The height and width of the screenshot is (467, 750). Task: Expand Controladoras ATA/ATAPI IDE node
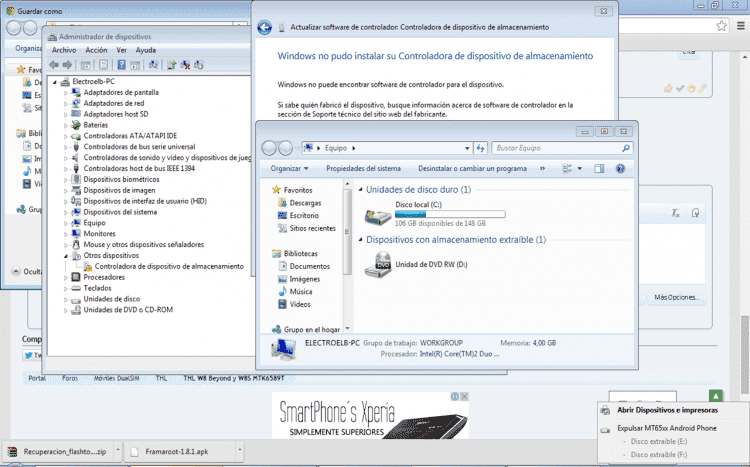pyautogui.click(x=66, y=136)
